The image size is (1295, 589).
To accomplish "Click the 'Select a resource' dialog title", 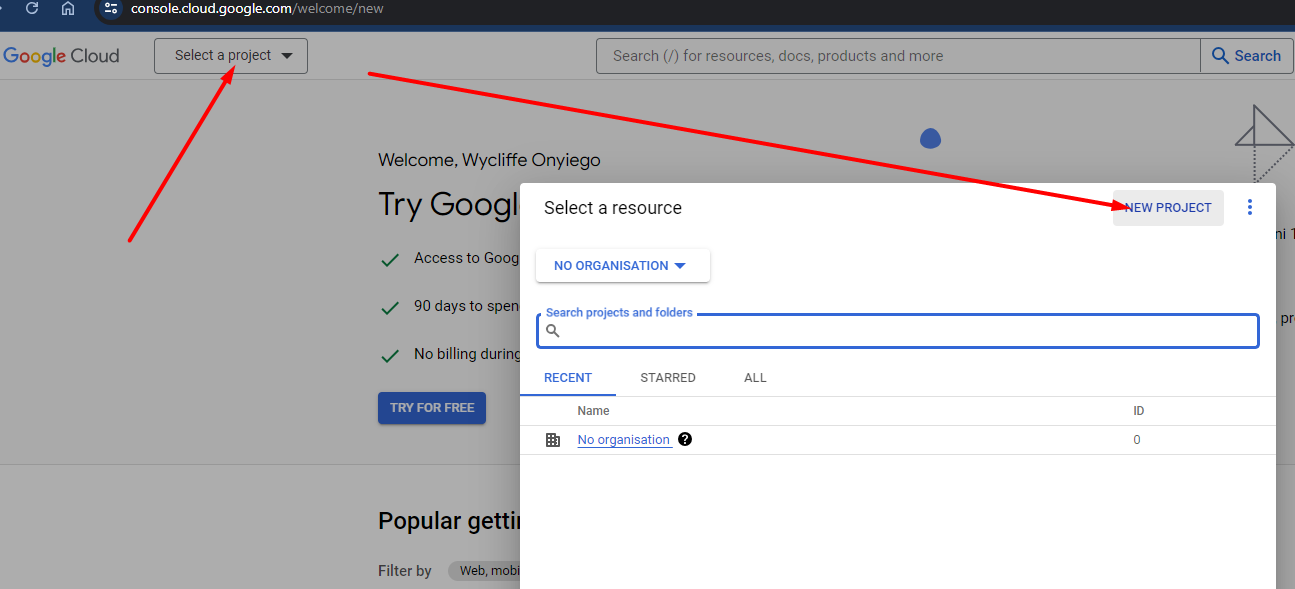I will pos(613,208).
